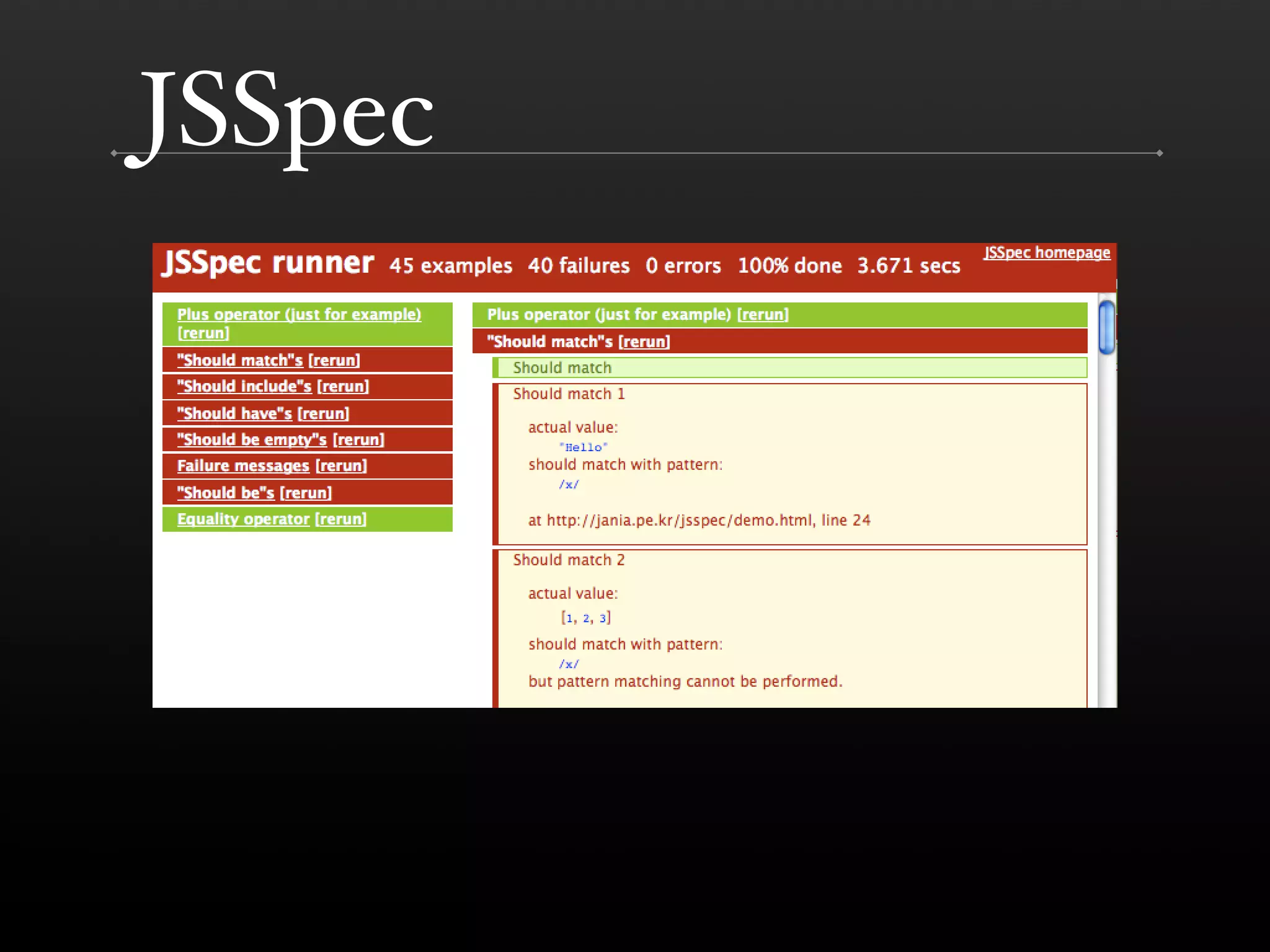Rerun Failure messages spec
This screenshot has height=952, width=1270.
[341, 465]
